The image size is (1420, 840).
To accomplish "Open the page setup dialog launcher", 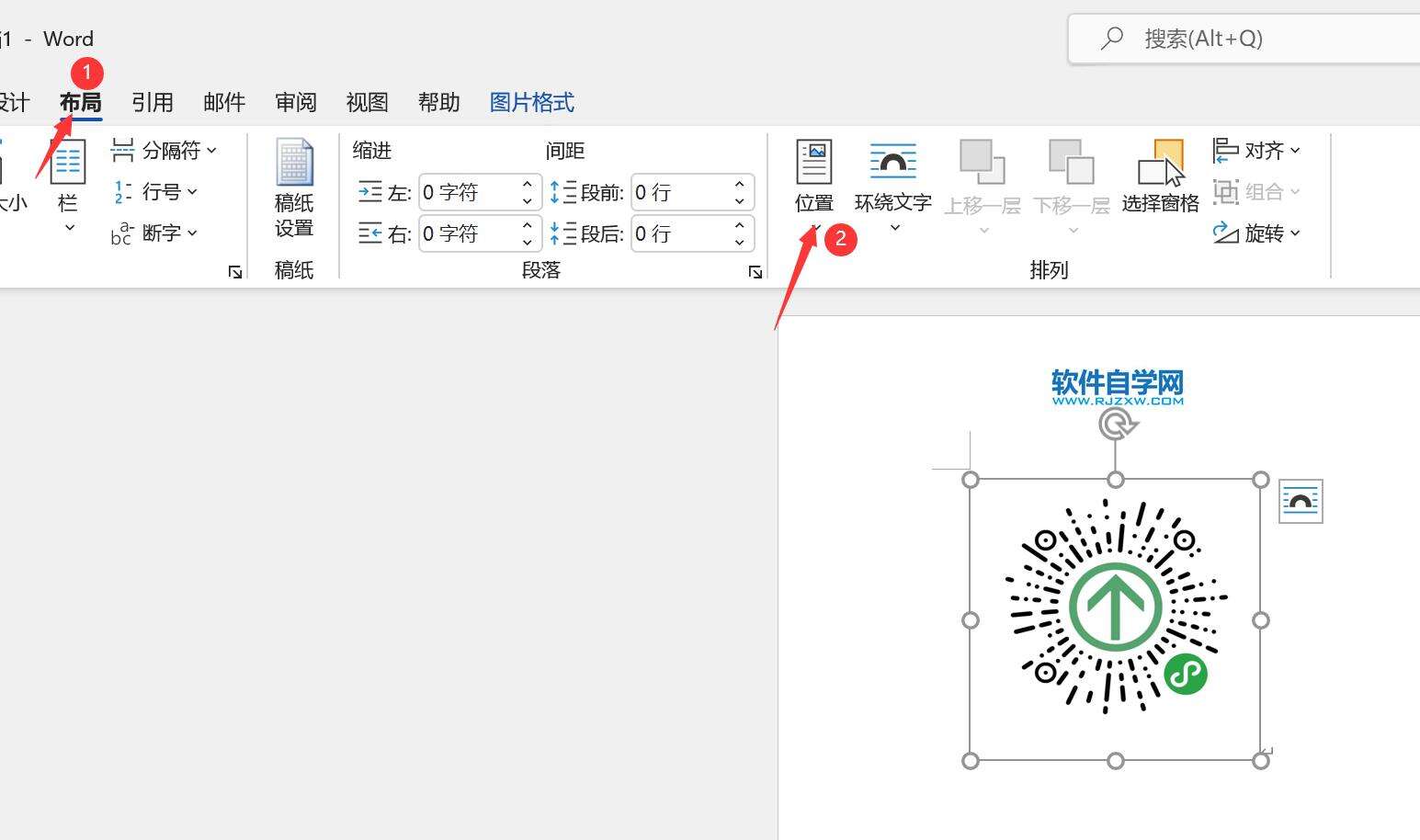I will click(235, 272).
